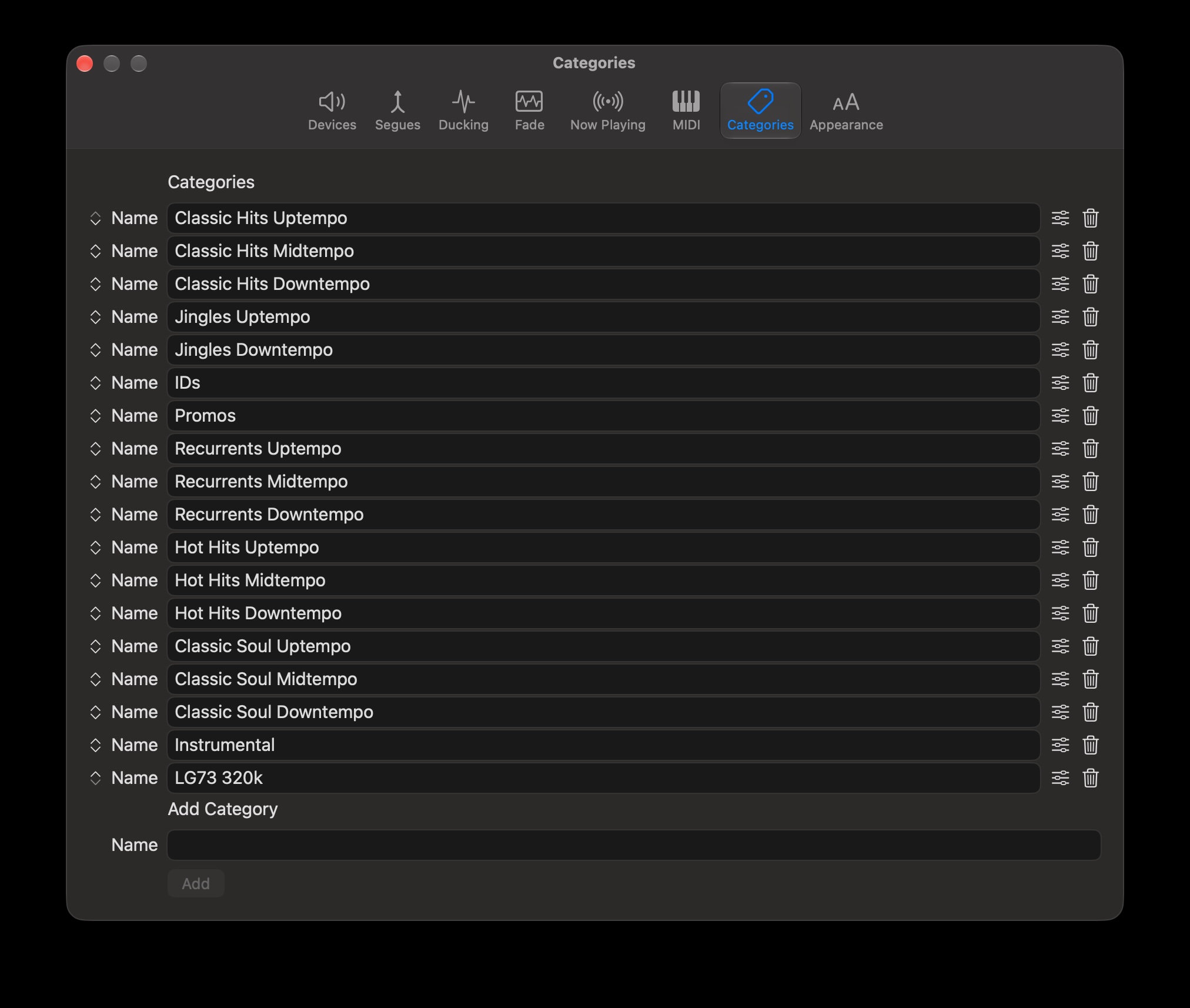The width and height of the screenshot is (1190, 1008).
Task: Edit the Recurrents Uptempo name field
Action: (604, 449)
